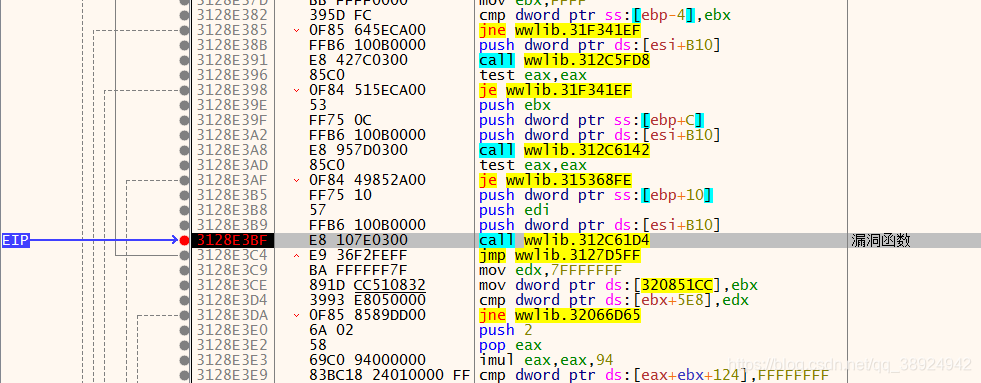The height and width of the screenshot is (383, 981).
Task: Select instruction call wwlib.312C5FD8
Action: [564, 60]
